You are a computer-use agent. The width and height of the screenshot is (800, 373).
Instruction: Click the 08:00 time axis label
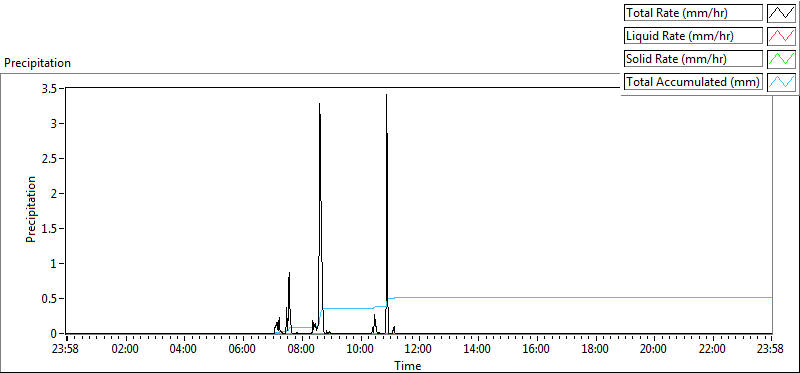click(x=302, y=349)
